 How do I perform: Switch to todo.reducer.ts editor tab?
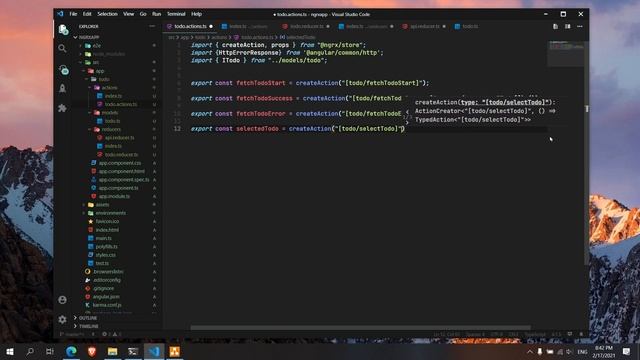(x=307, y=27)
